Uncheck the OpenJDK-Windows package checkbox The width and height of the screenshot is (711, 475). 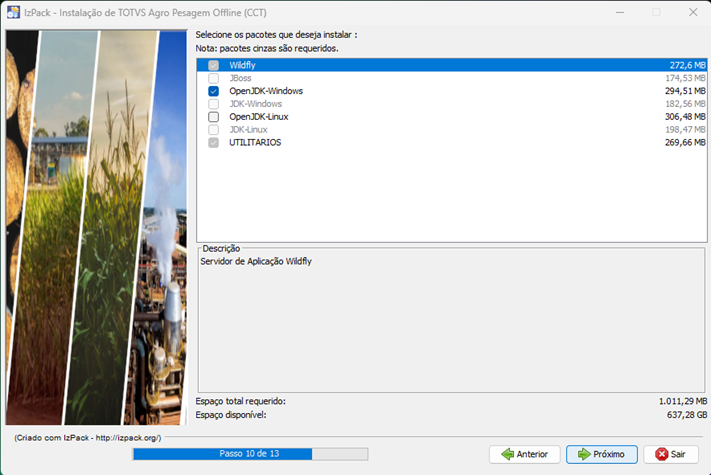point(213,91)
